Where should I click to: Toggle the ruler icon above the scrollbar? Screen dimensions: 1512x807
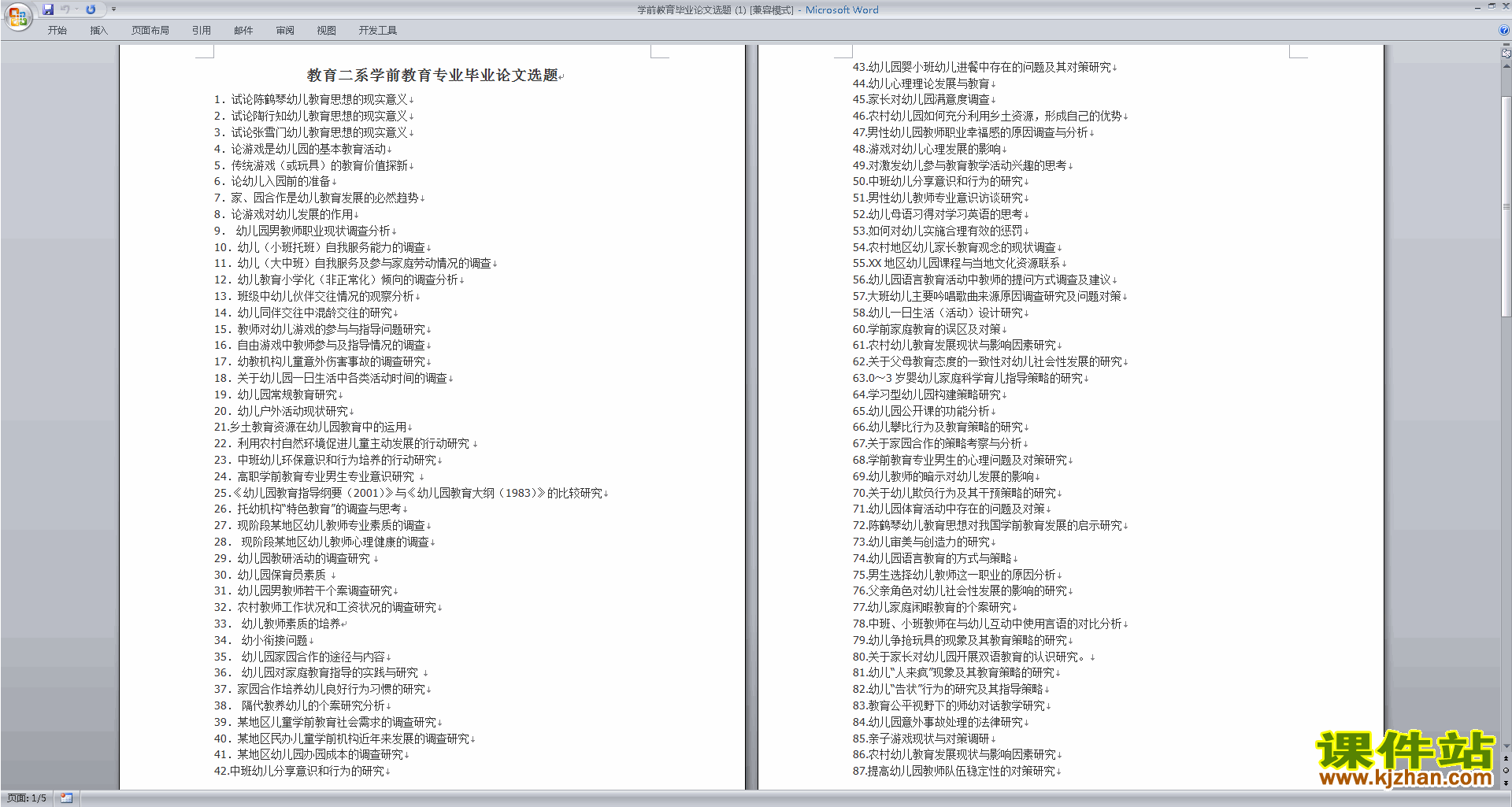click(x=1506, y=53)
